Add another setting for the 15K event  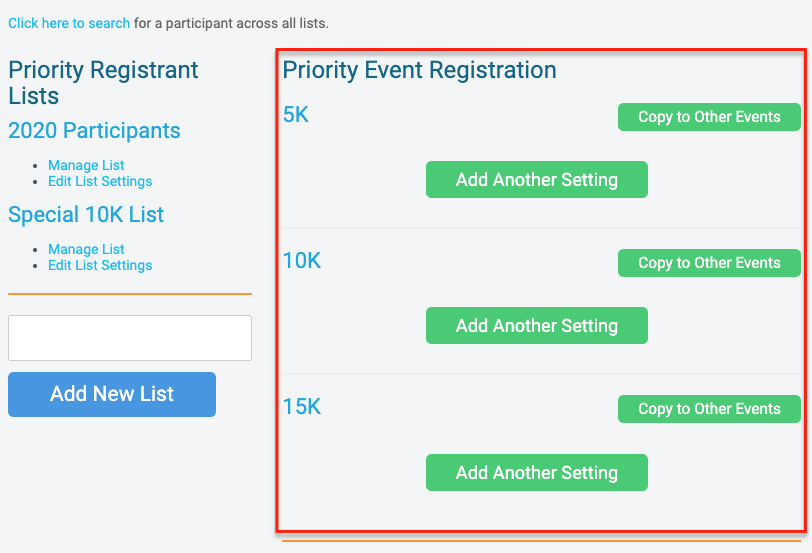point(537,473)
